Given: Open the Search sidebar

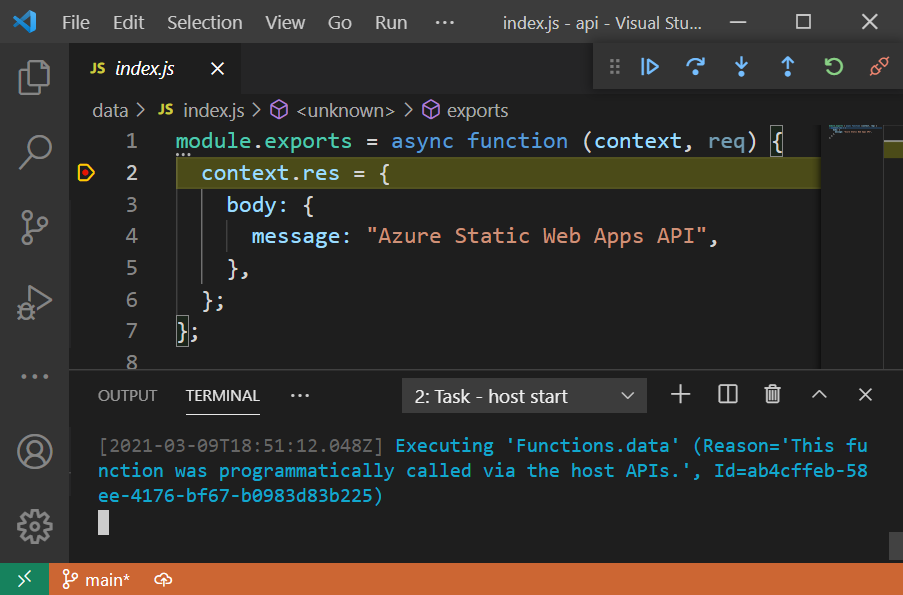Looking at the screenshot, I should coord(35,151).
